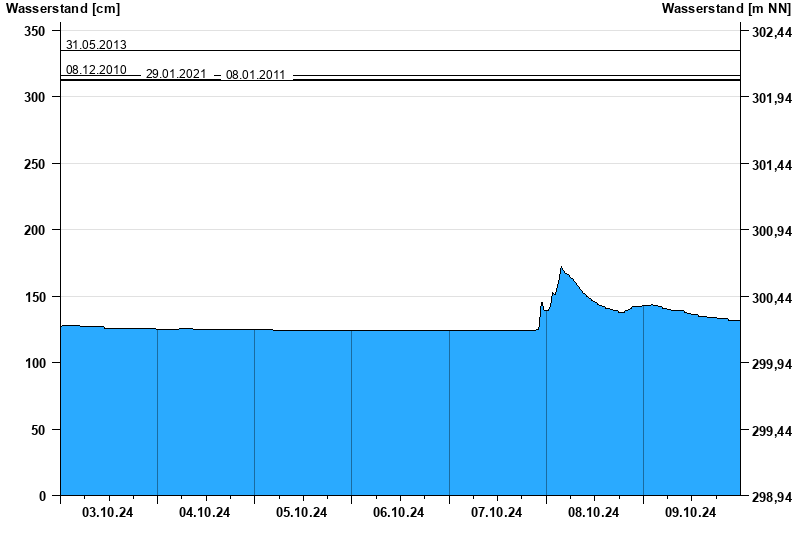This screenshot has width=800, height=550.
Task: Click the 'Wasserstand [m NN]' axis title
Action: [727, 9]
